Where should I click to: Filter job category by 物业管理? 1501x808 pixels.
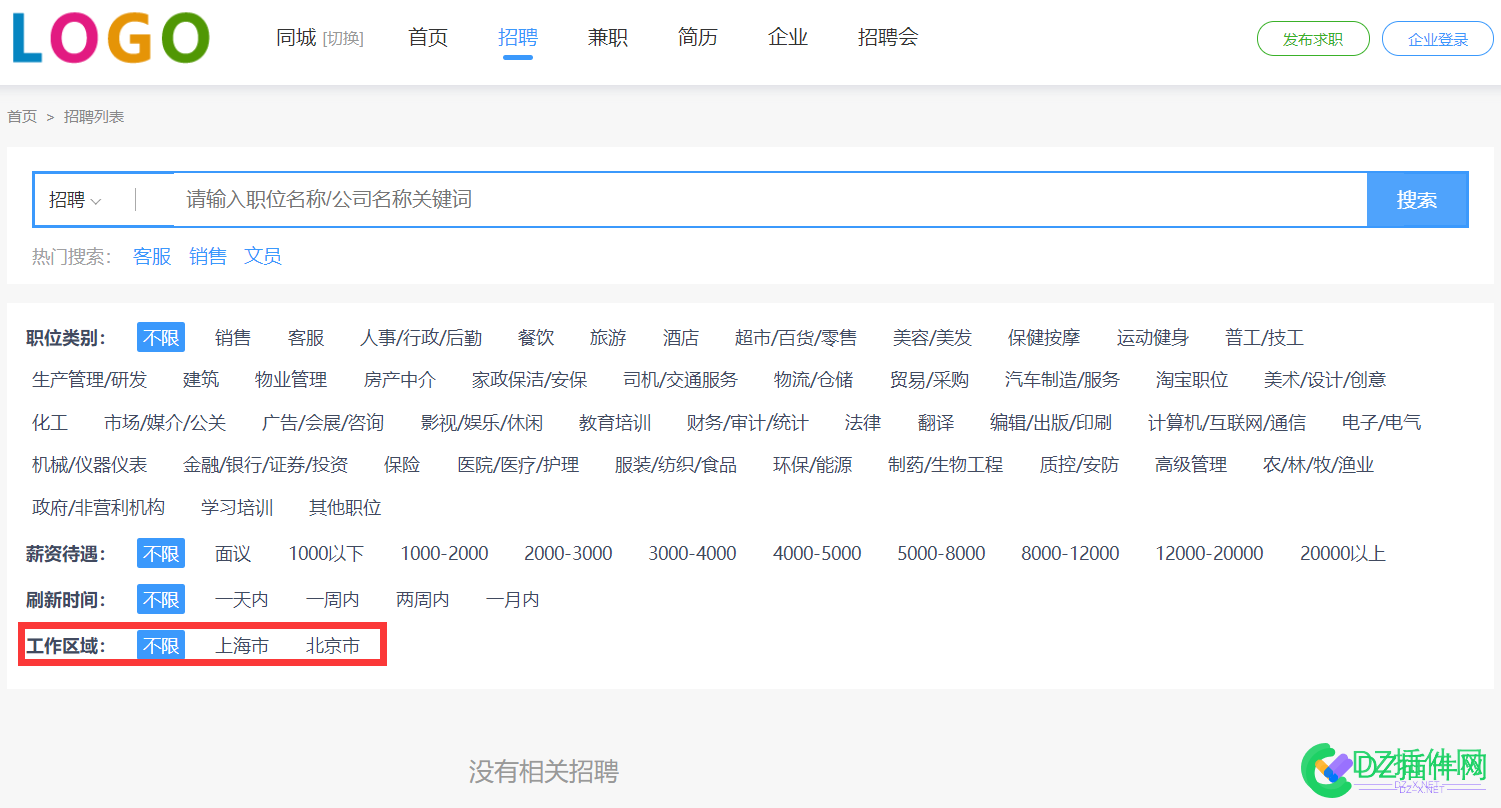tap(291, 380)
